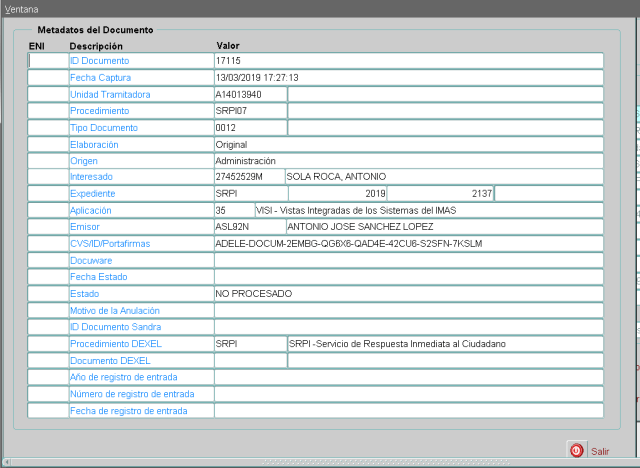Click the ID Documento value field
640x468 pixels.
click(408, 61)
